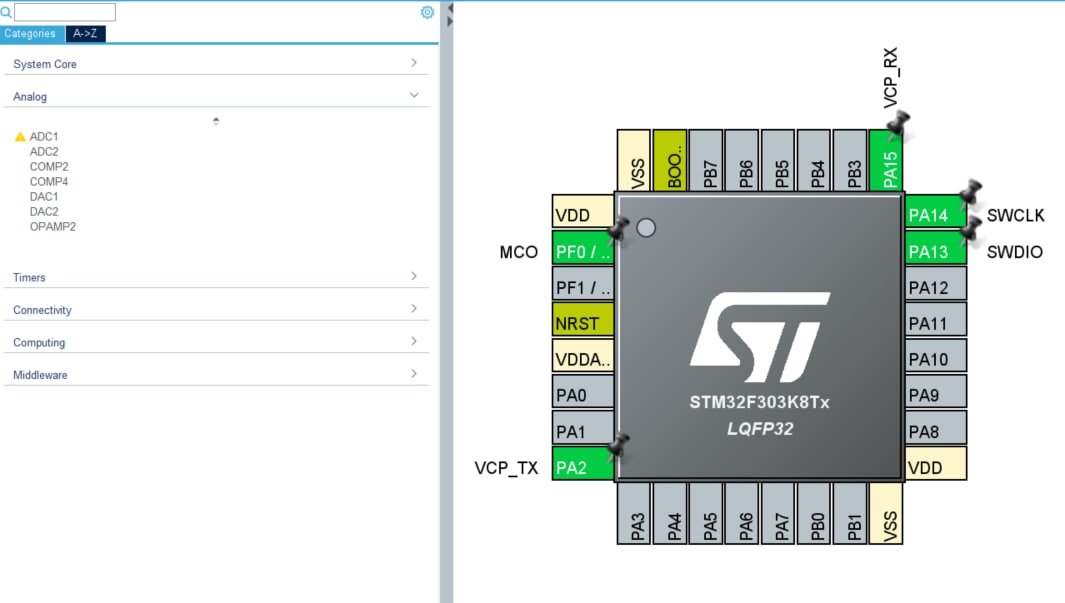The height and width of the screenshot is (603, 1065).
Task: Click the PB3 pin
Action: coord(850,161)
